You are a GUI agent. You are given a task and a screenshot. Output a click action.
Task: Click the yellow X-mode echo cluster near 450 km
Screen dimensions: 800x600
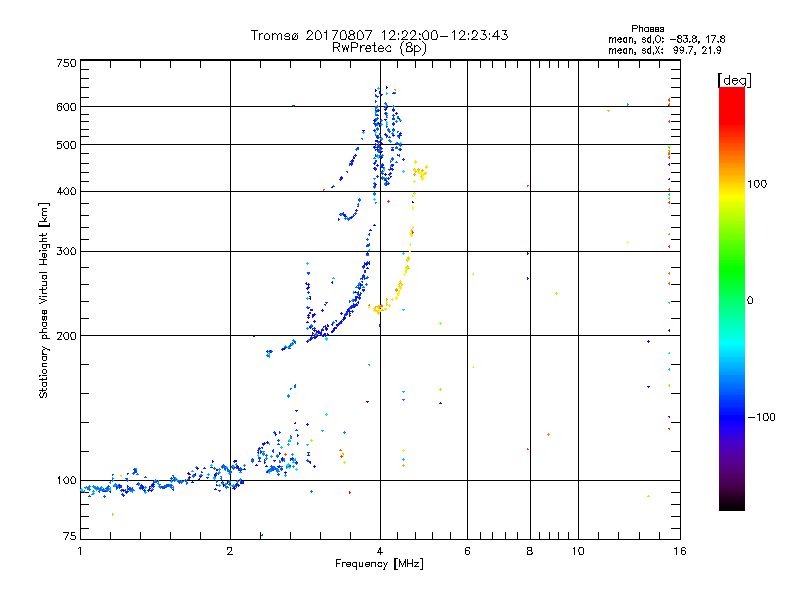point(420,171)
